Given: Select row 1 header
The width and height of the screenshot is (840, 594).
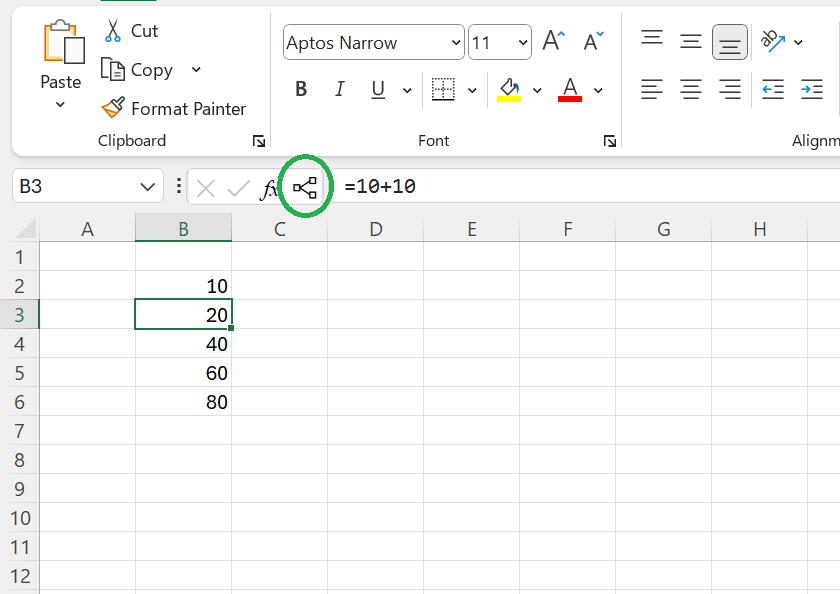Looking at the screenshot, I should [19, 257].
